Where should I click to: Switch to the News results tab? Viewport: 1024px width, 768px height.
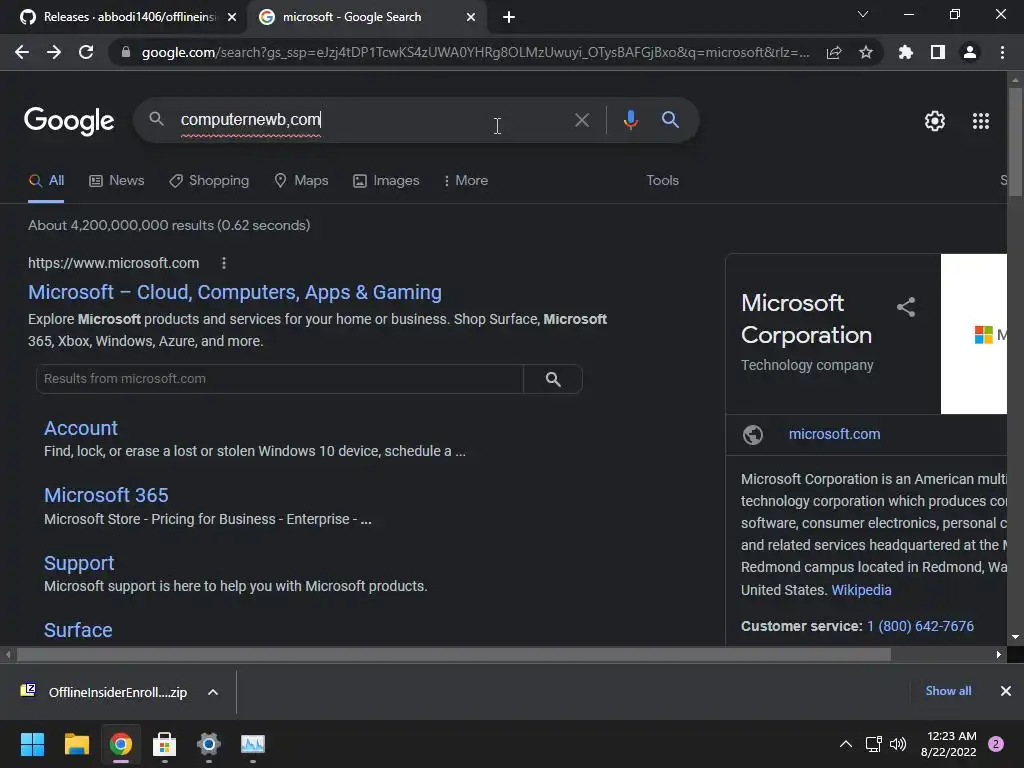117,181
